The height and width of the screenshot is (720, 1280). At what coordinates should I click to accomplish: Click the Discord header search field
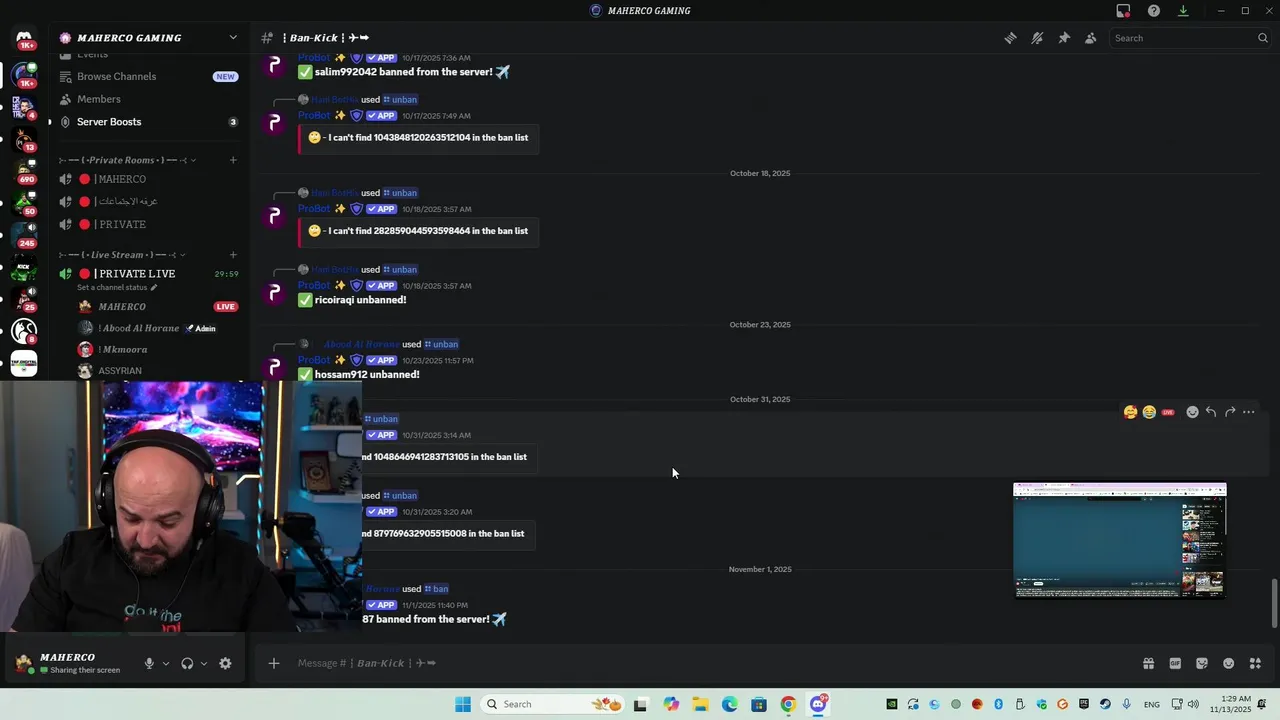1191,38
